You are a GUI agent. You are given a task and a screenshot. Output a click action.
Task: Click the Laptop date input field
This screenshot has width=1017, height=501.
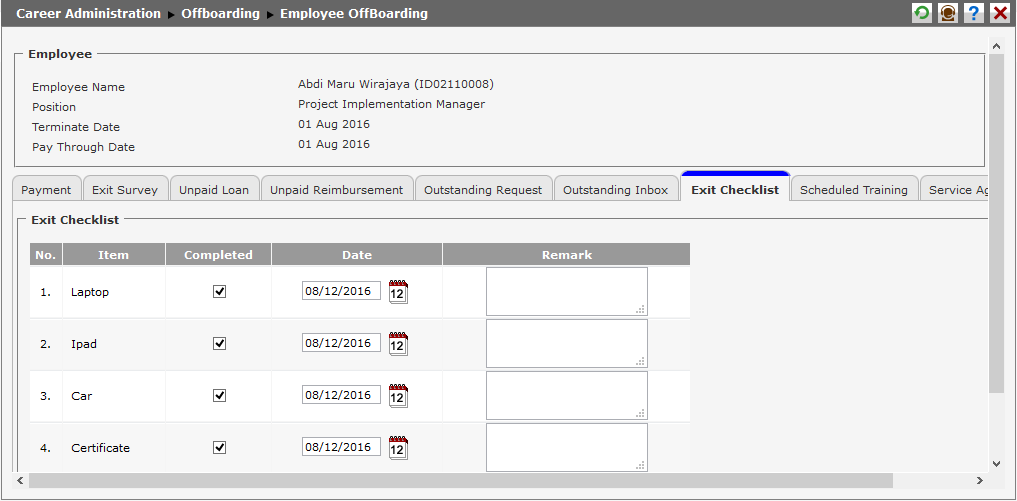(x=341, y=291)
